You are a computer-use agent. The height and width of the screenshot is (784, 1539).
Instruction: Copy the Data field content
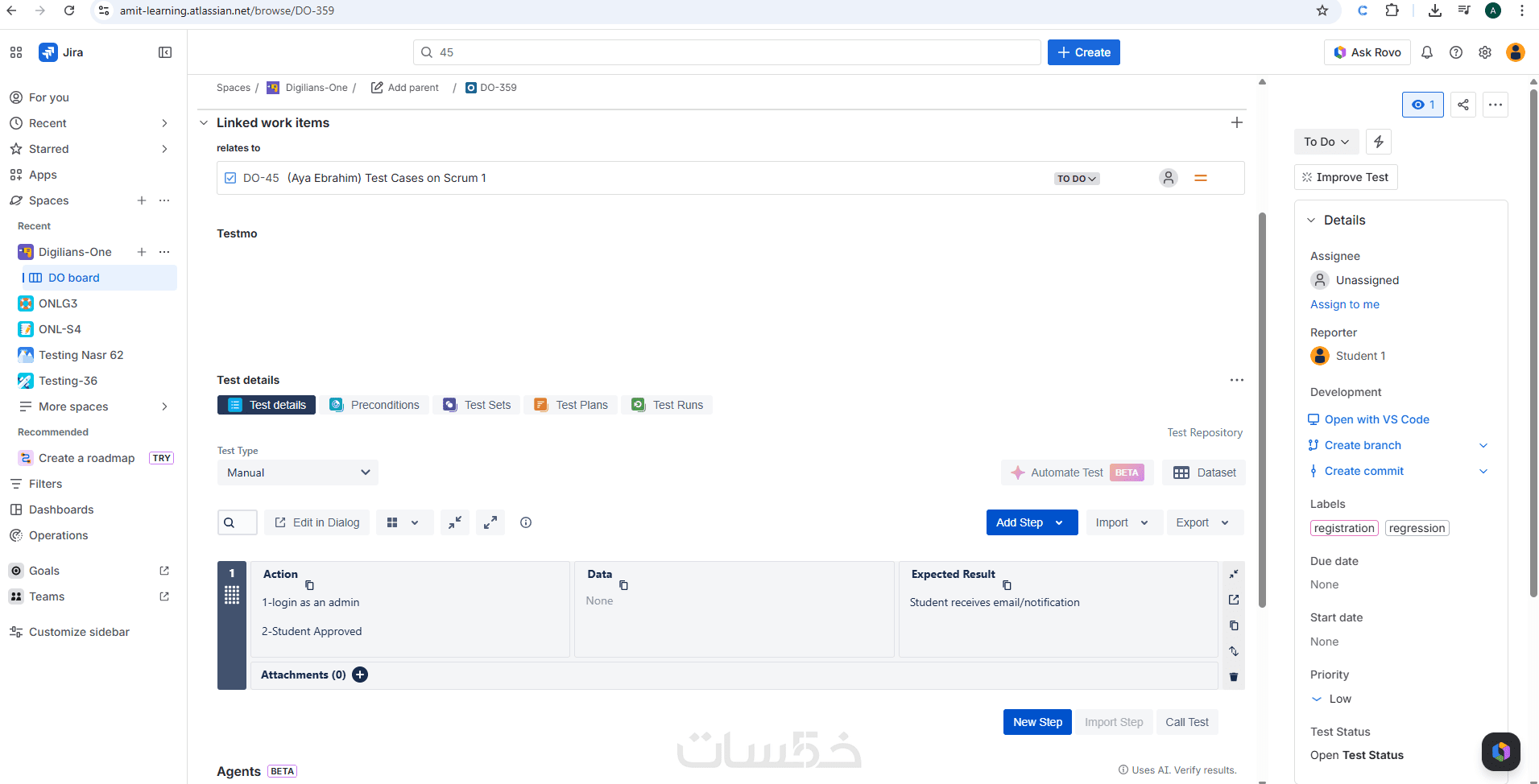click(x=623, y=585)
